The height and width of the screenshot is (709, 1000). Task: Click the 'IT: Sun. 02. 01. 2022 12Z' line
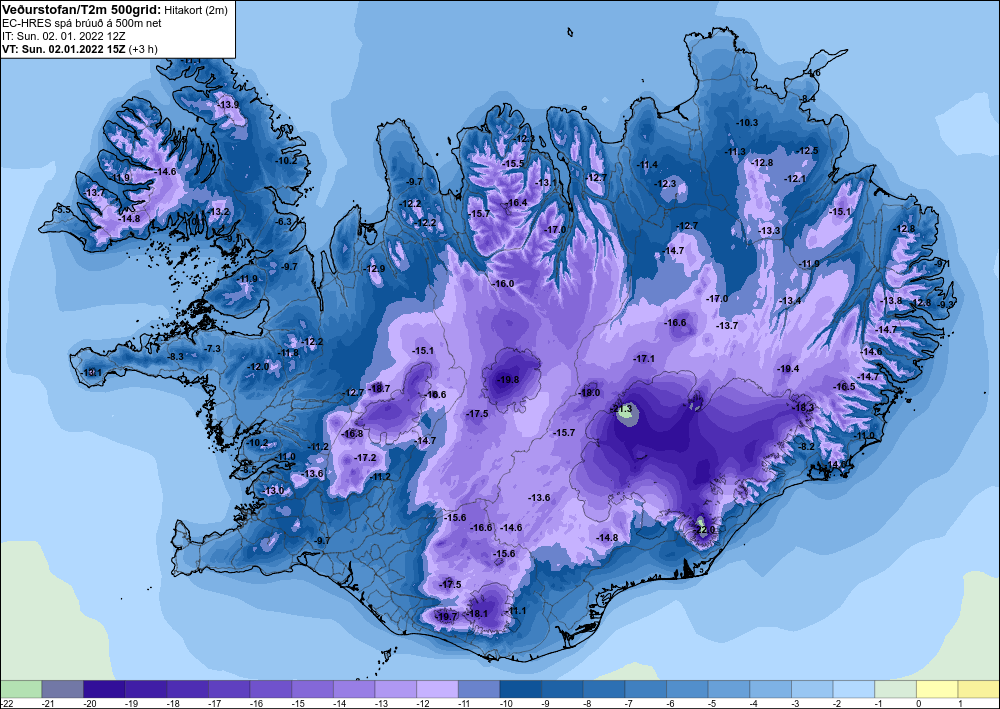click(64, 36)
